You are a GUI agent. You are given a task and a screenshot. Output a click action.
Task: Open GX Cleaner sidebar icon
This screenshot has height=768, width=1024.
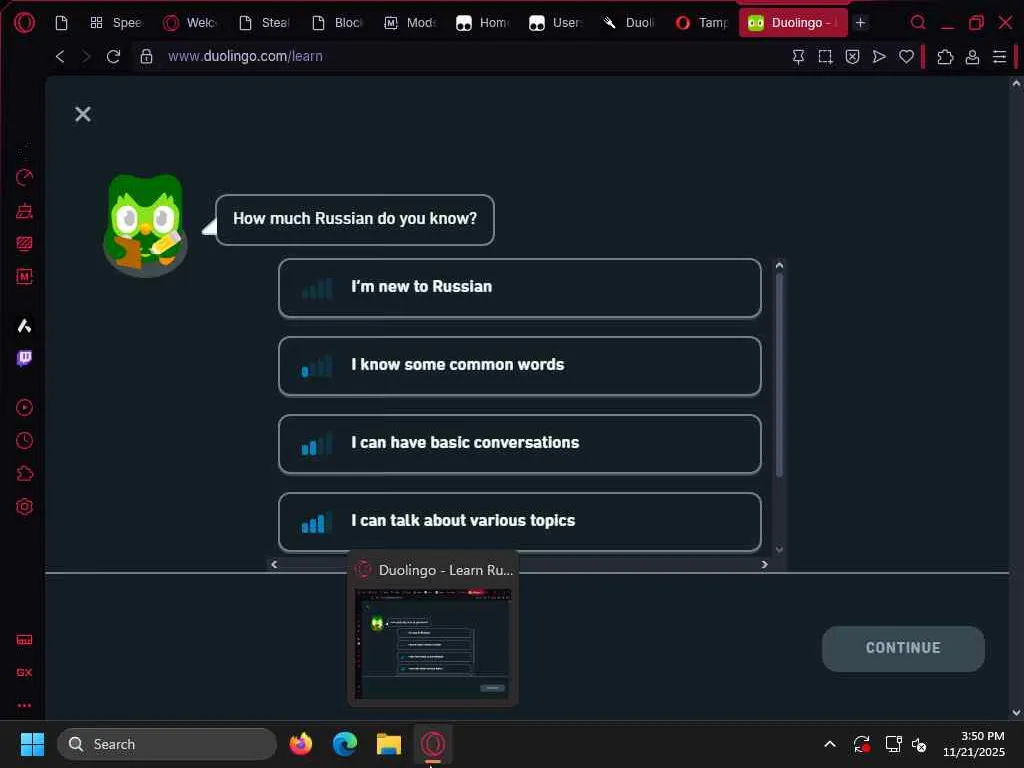(x=24, y=211)
